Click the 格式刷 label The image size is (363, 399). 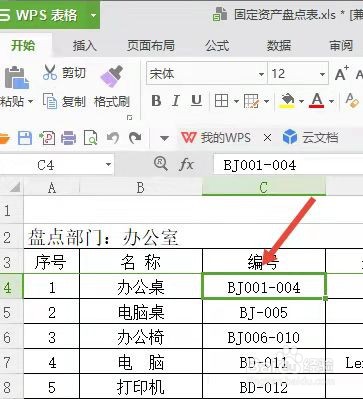tap(112, 101)
